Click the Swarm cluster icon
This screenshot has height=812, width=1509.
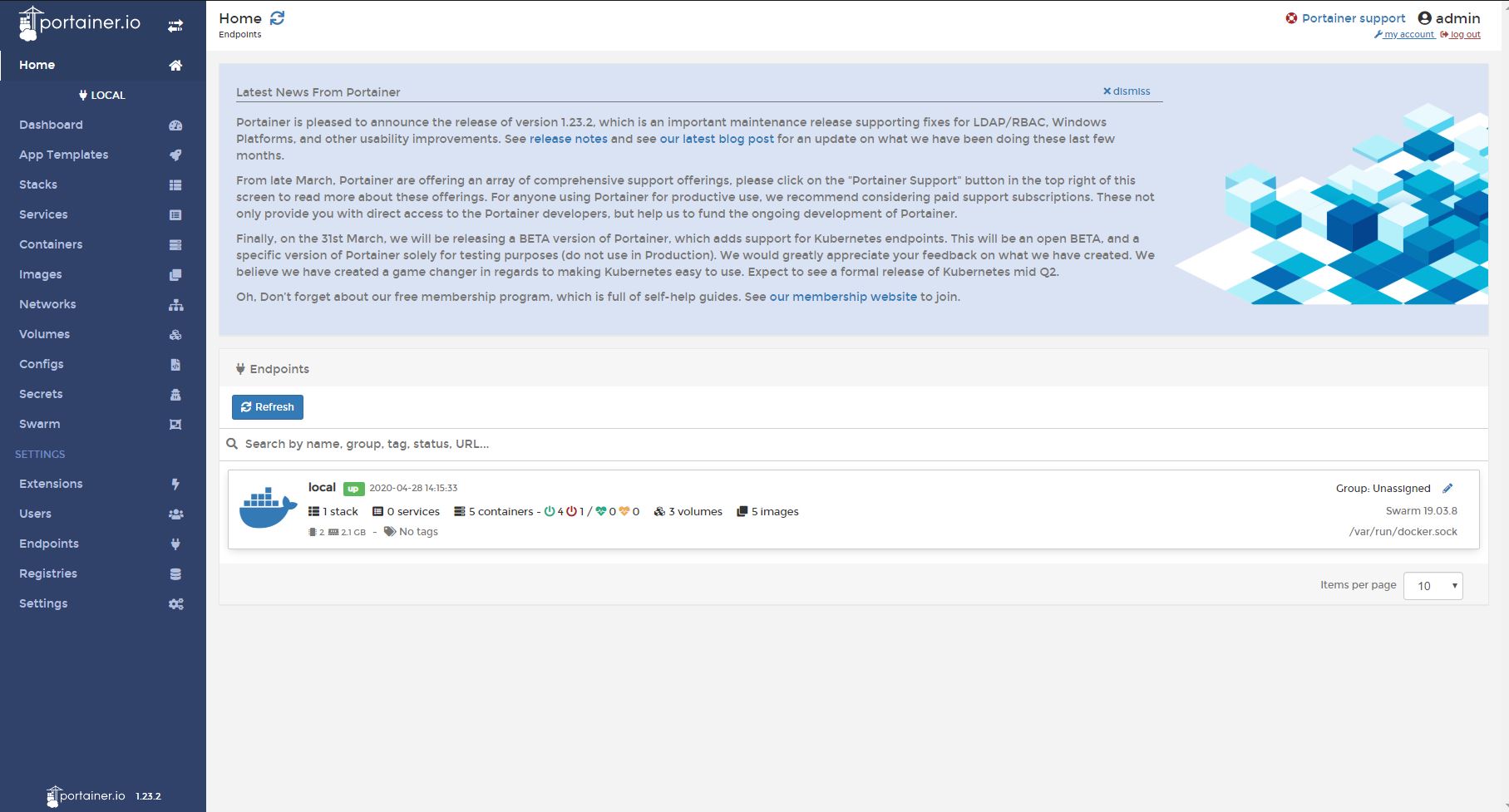[x=175, y=424]
